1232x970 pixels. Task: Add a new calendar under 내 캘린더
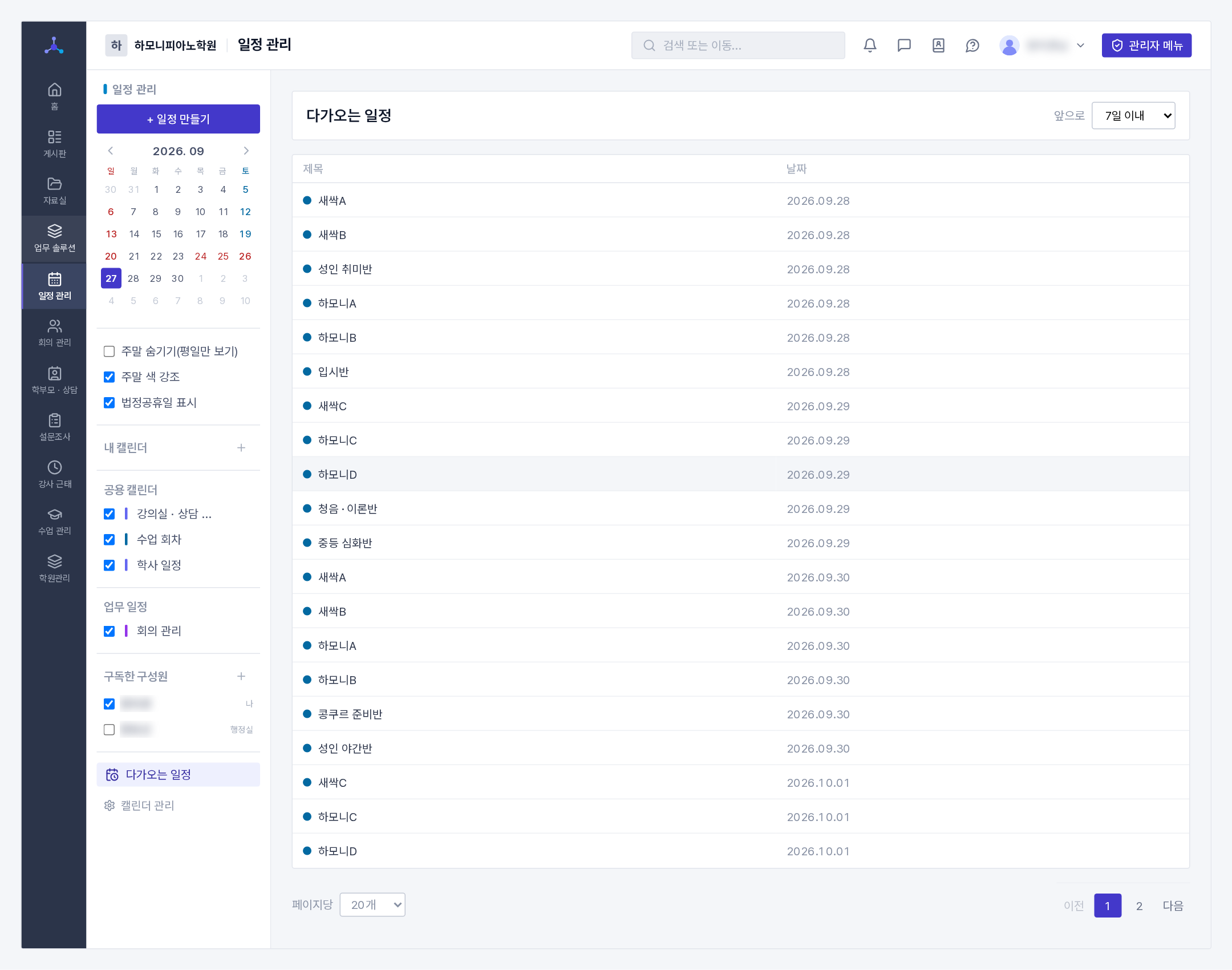(241, 448)
